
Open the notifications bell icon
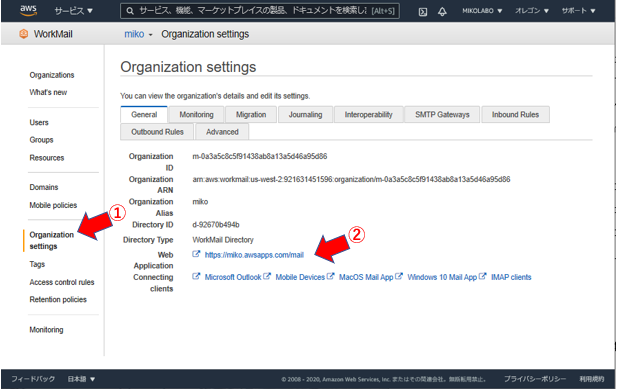442,11
